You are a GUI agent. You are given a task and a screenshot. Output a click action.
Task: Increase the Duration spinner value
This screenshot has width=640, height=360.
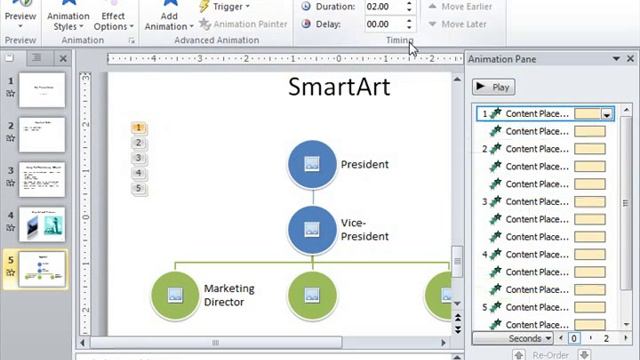tap(409, 3)
